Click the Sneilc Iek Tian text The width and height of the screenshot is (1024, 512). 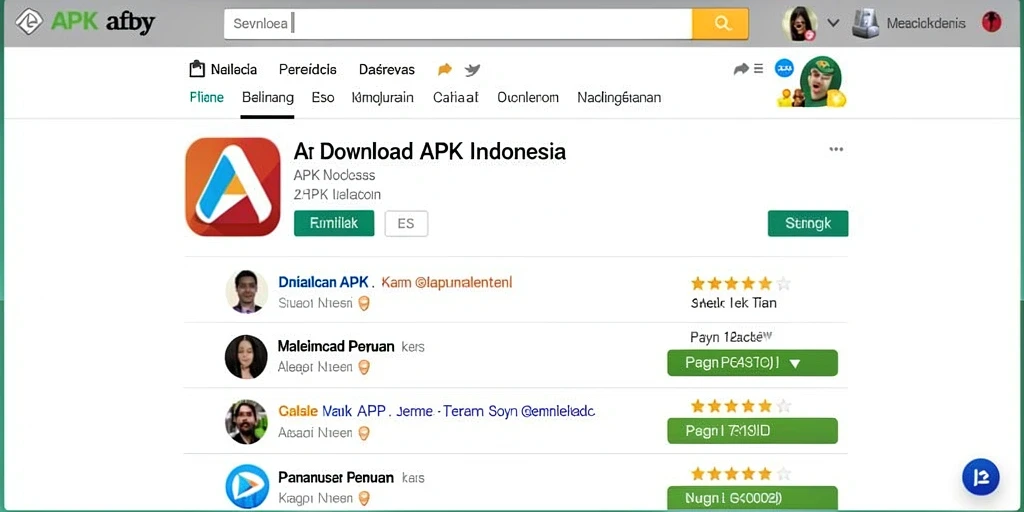coord(733,303)
